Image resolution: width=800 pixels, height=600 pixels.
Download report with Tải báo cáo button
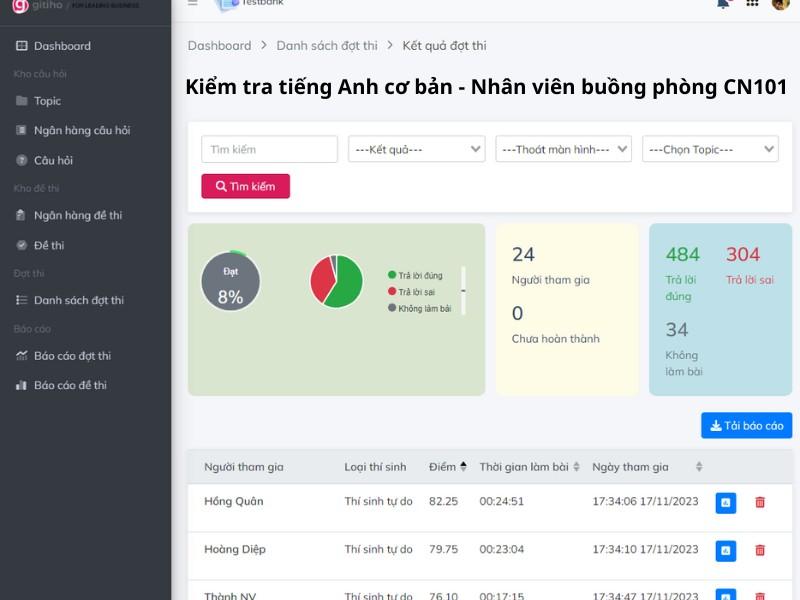pyautogui.click(x=746, y=425)
